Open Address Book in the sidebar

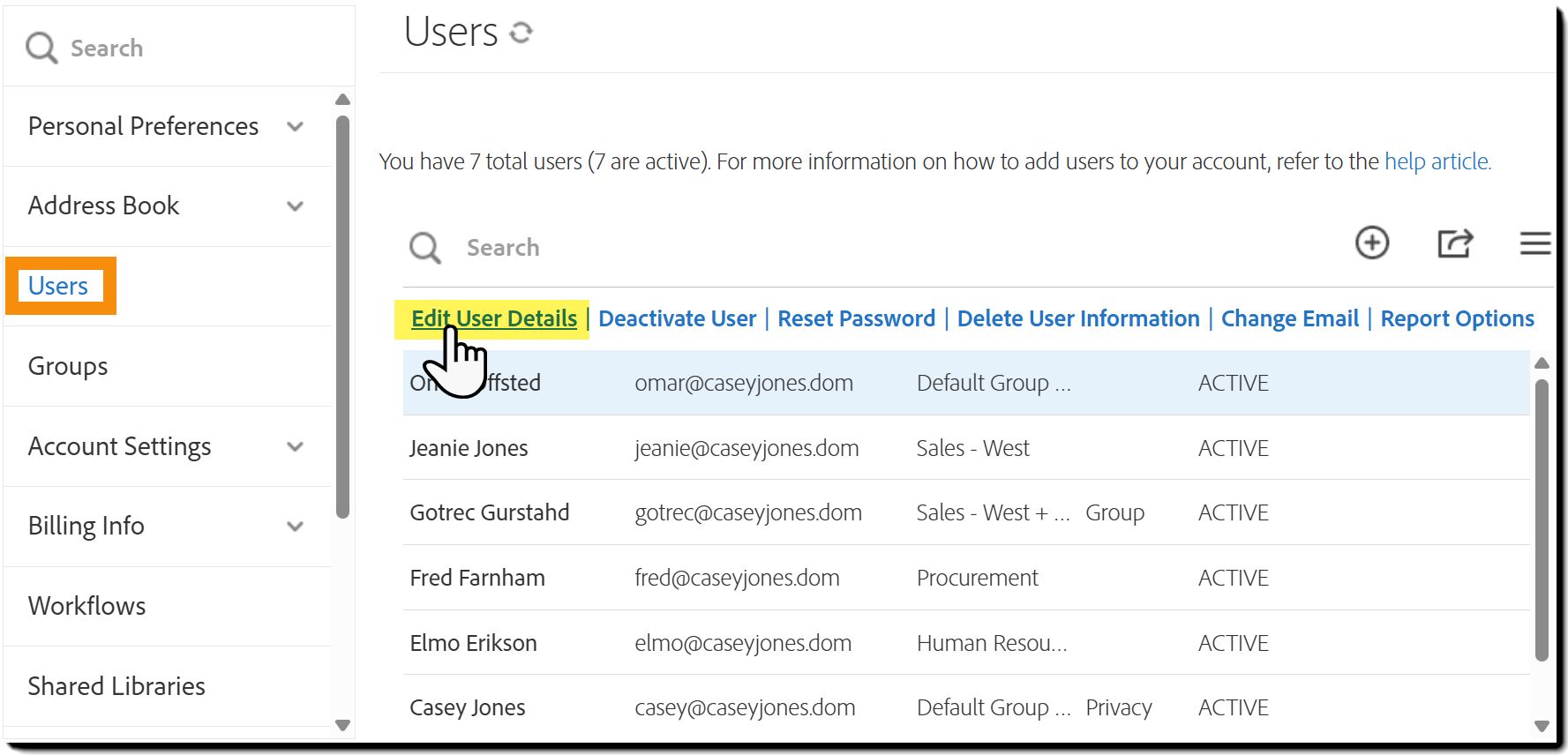pos(103,206)
